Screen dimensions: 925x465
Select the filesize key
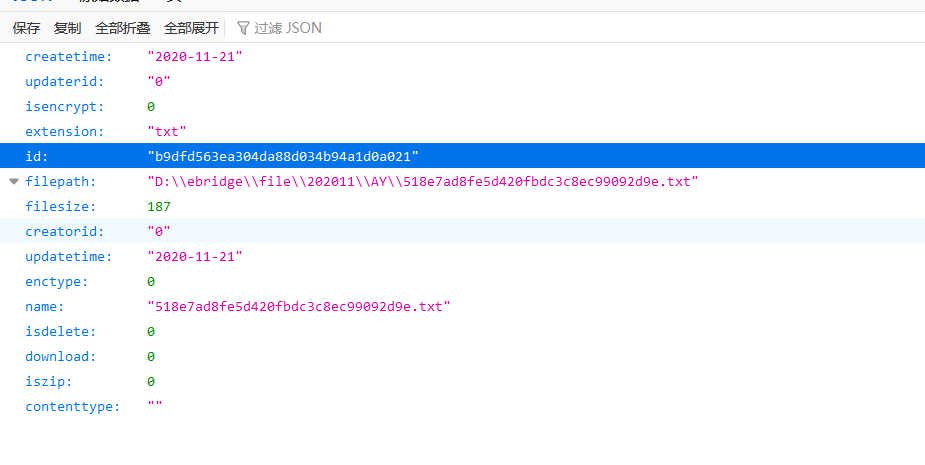tap(60, 207)
